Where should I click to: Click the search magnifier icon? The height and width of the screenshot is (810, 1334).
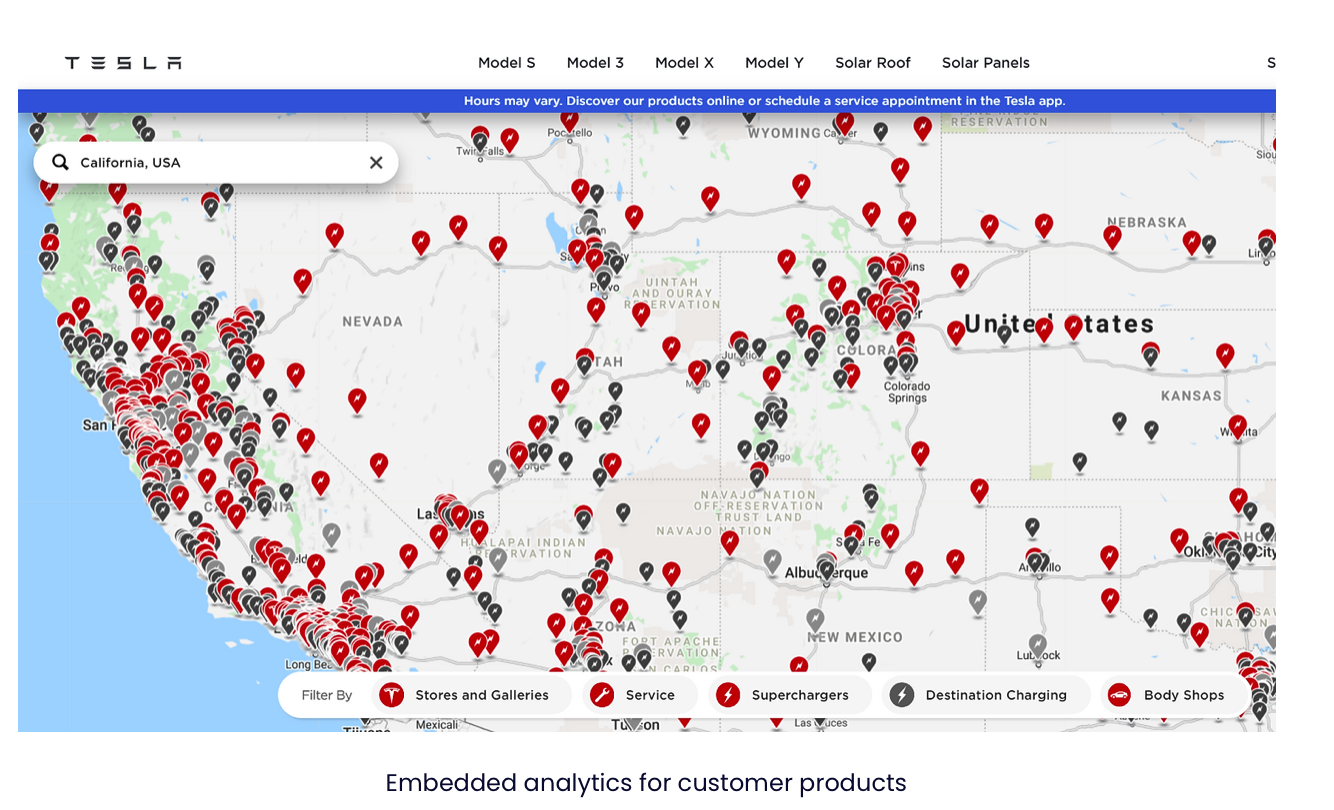(x=60, y=162)
